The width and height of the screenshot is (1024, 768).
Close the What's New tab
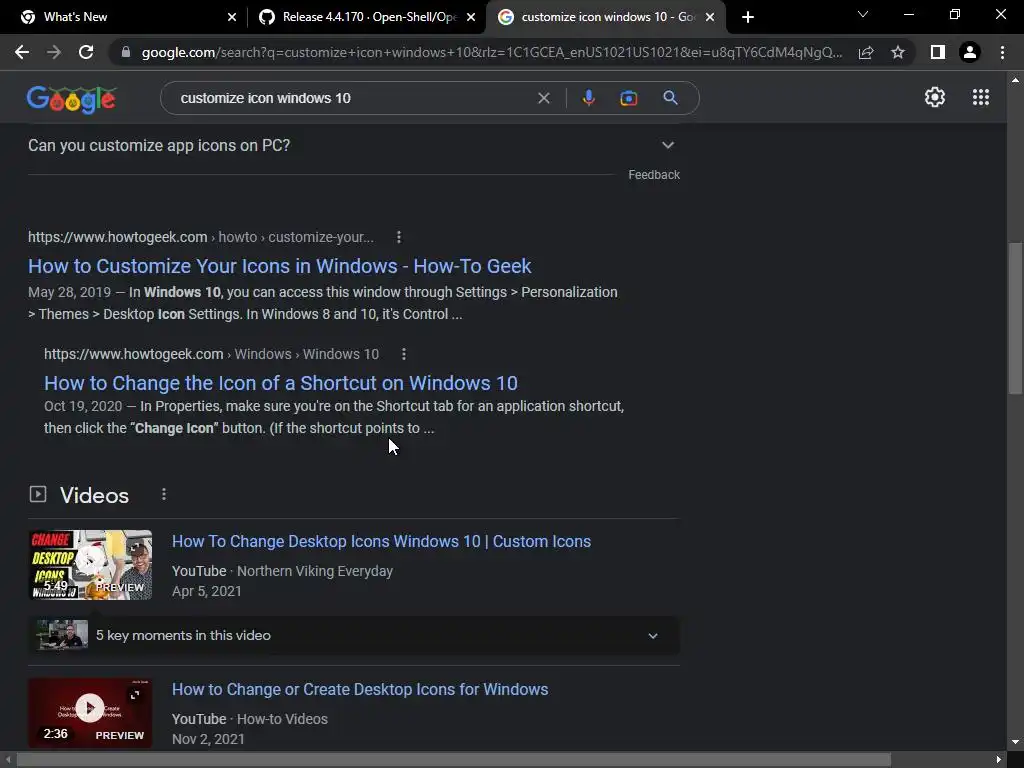(232, 17)
